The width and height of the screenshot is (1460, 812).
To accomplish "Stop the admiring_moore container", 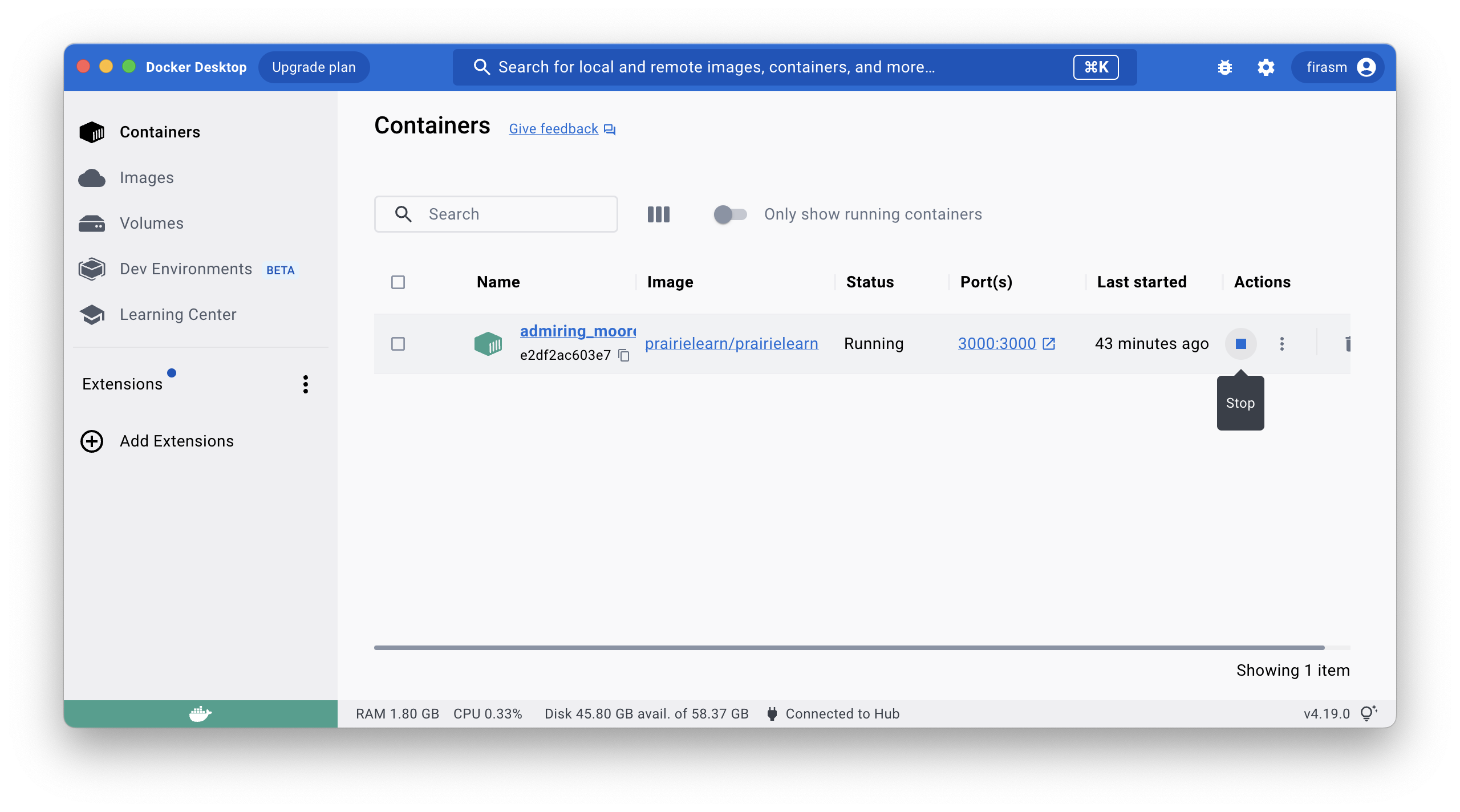I will click(x=1240, y=344).
